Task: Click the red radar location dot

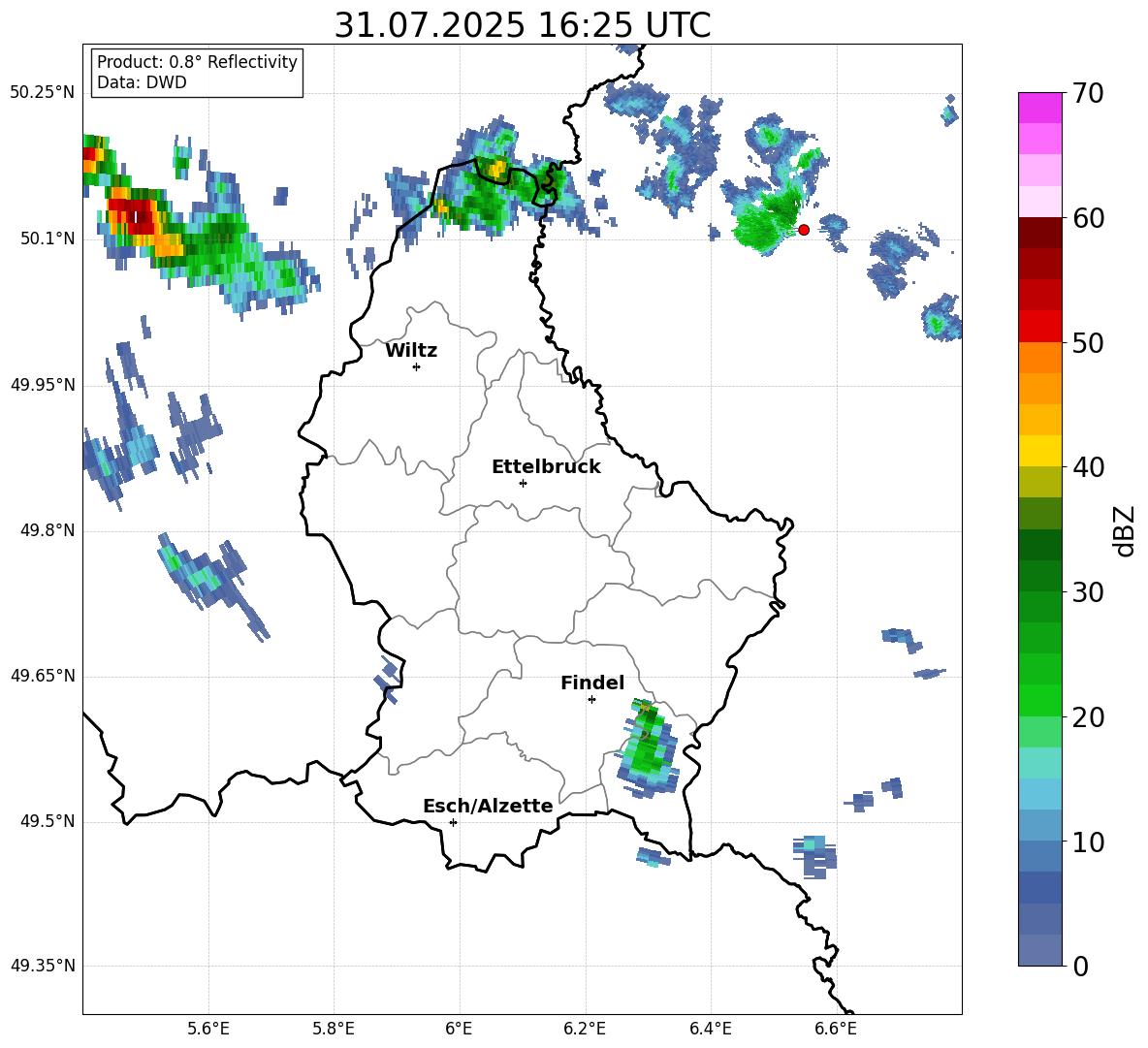Action: [803, 230]
